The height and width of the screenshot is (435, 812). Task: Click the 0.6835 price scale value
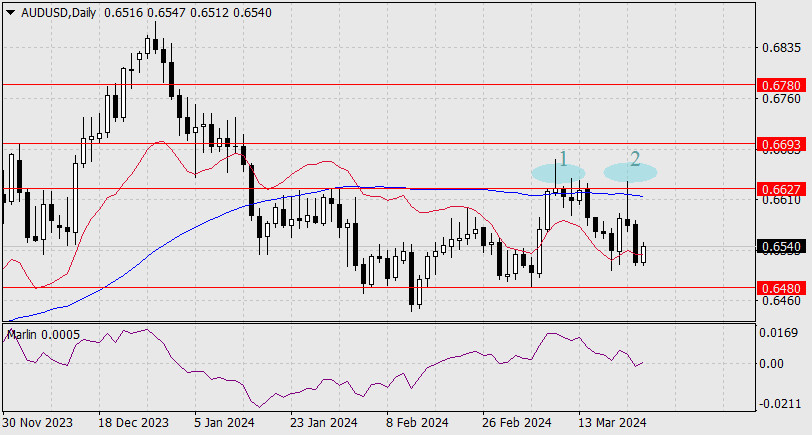tap(781, 48)
